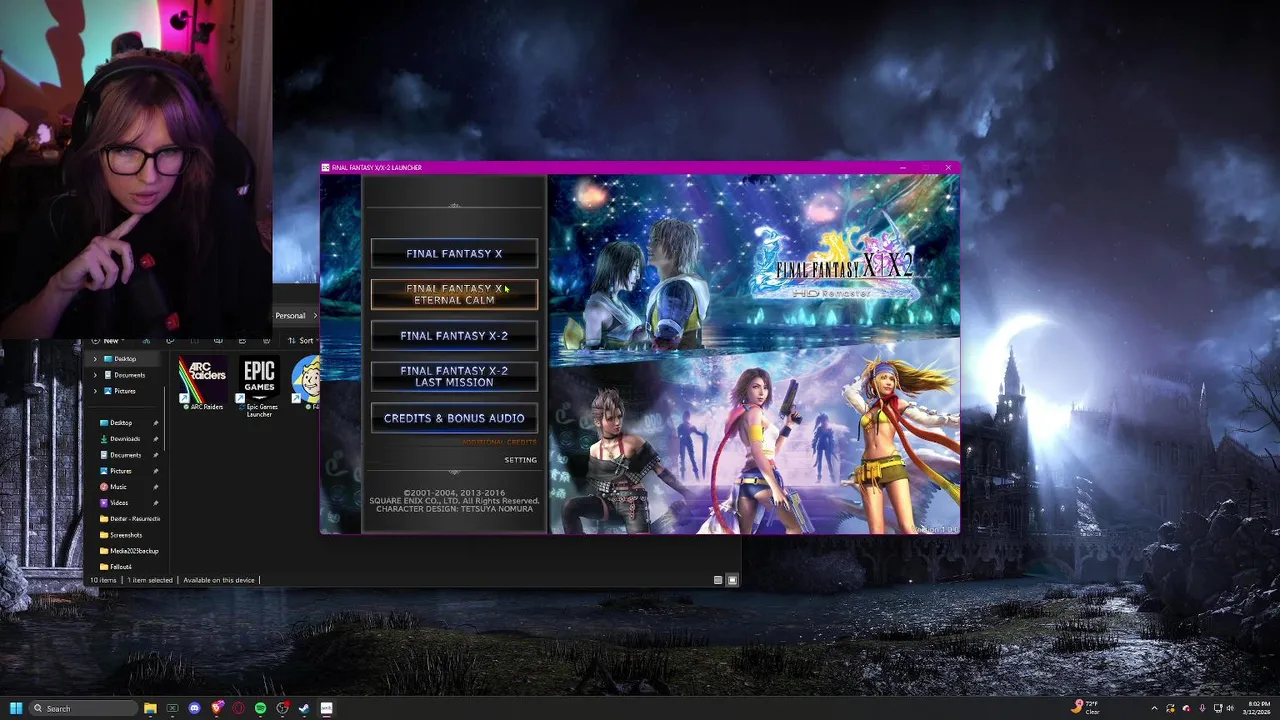Launch Final Fantasy X-2 from the launcher
The width and height of the screenshot is (1280, 720).
pos(454,336)
